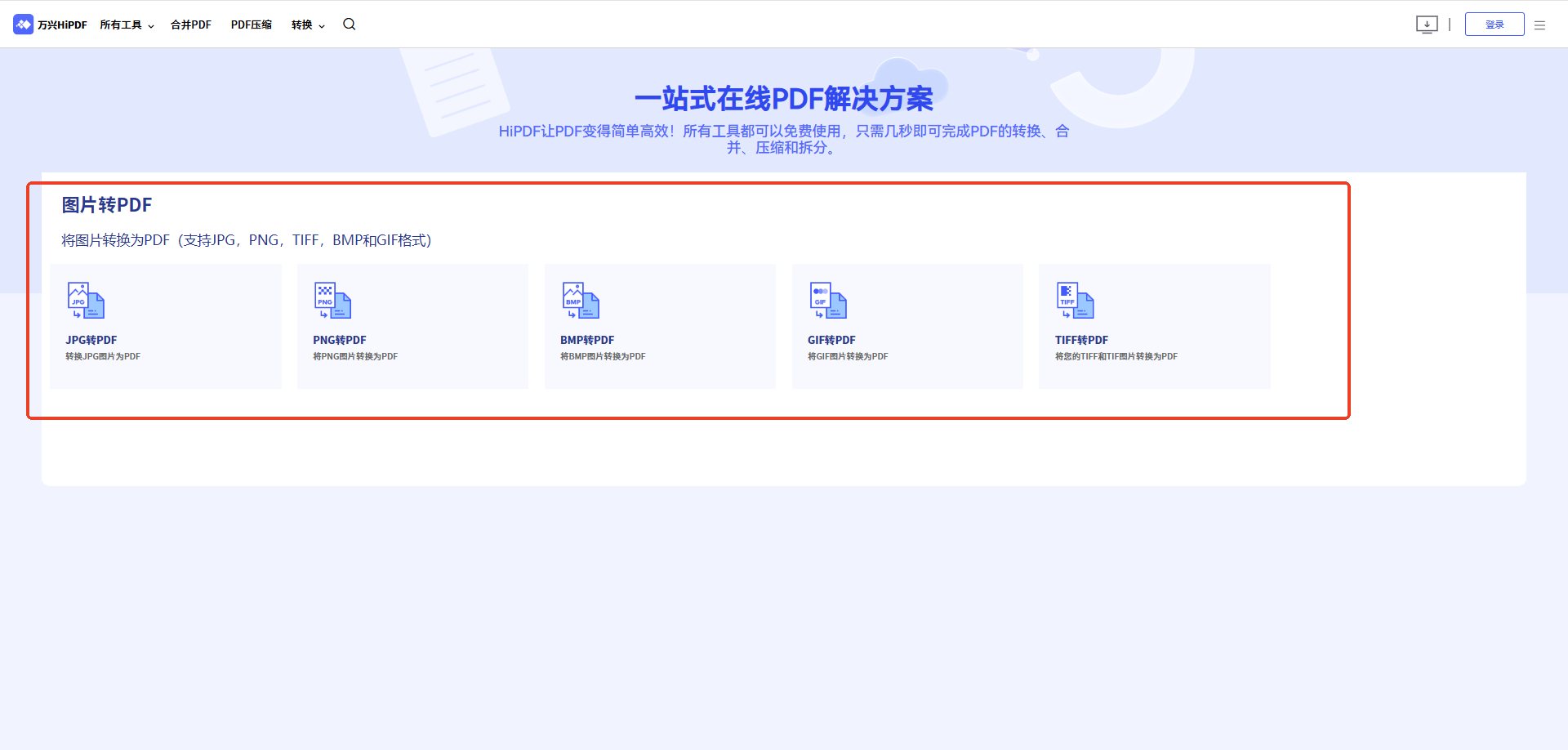Open the 合并PDF menu item
This screenshot has height=750, width=1568.
point(190,25)
